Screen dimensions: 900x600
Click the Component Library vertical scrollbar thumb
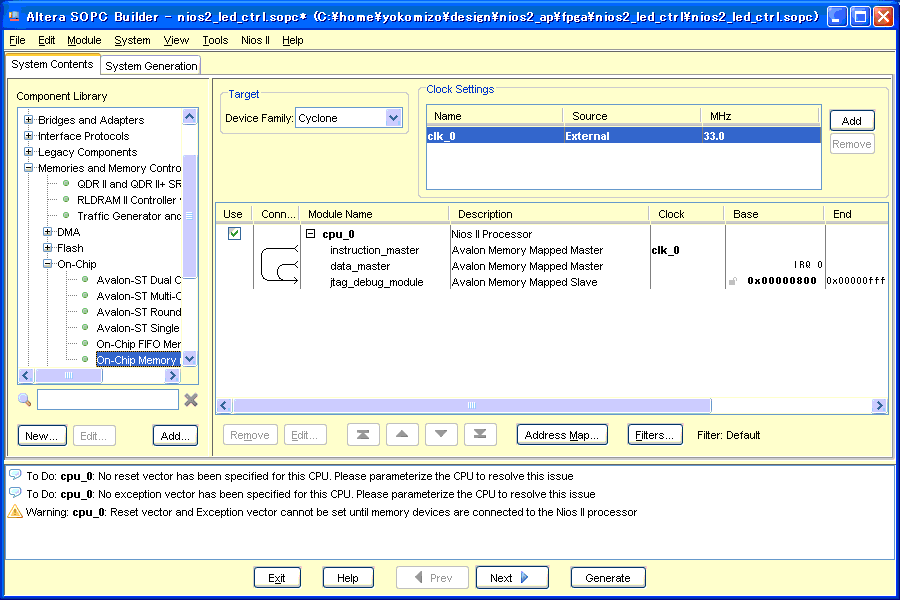coord(189,216)
